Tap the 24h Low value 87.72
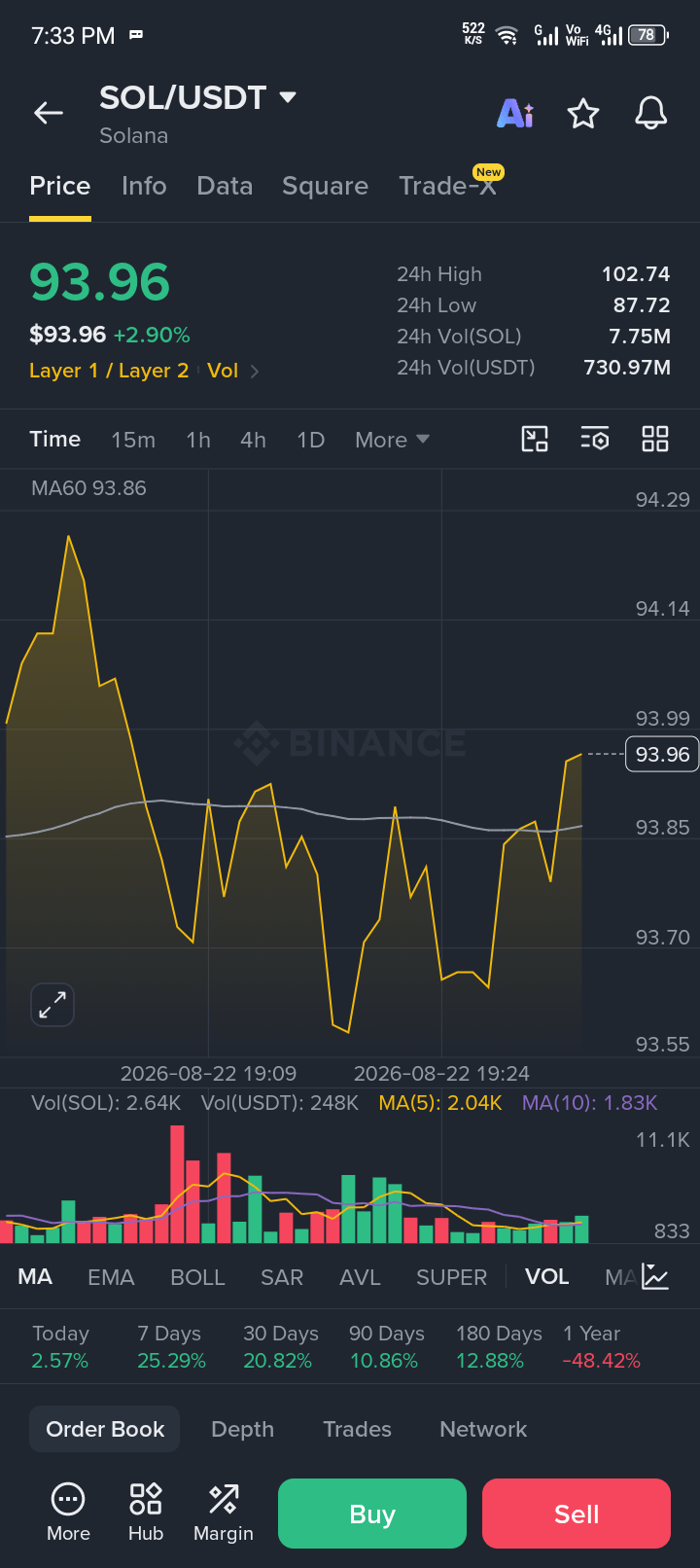The height and width of the screenshot is (1568, 700). point(642,304)
